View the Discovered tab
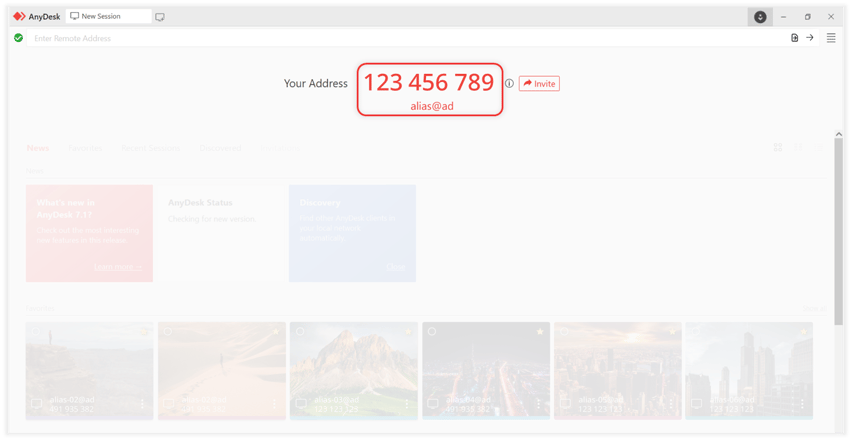852x440 pixels. pyautogui.click(x=220, y=148)
